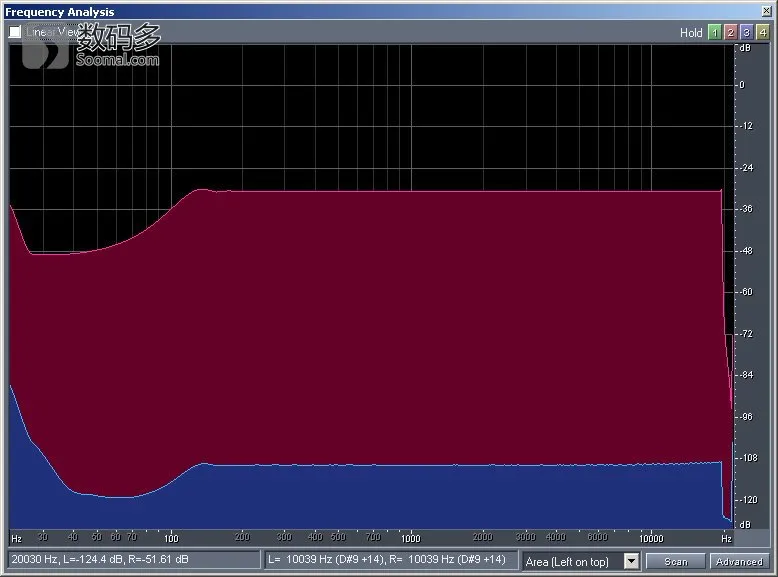Click the 1000 Hz axis label

click(x=410, y=538)
